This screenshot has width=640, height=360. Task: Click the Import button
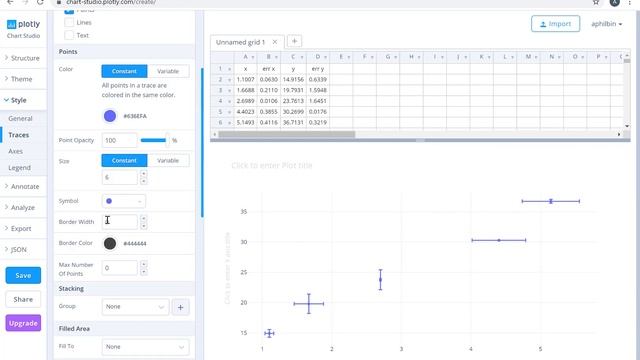556,24
